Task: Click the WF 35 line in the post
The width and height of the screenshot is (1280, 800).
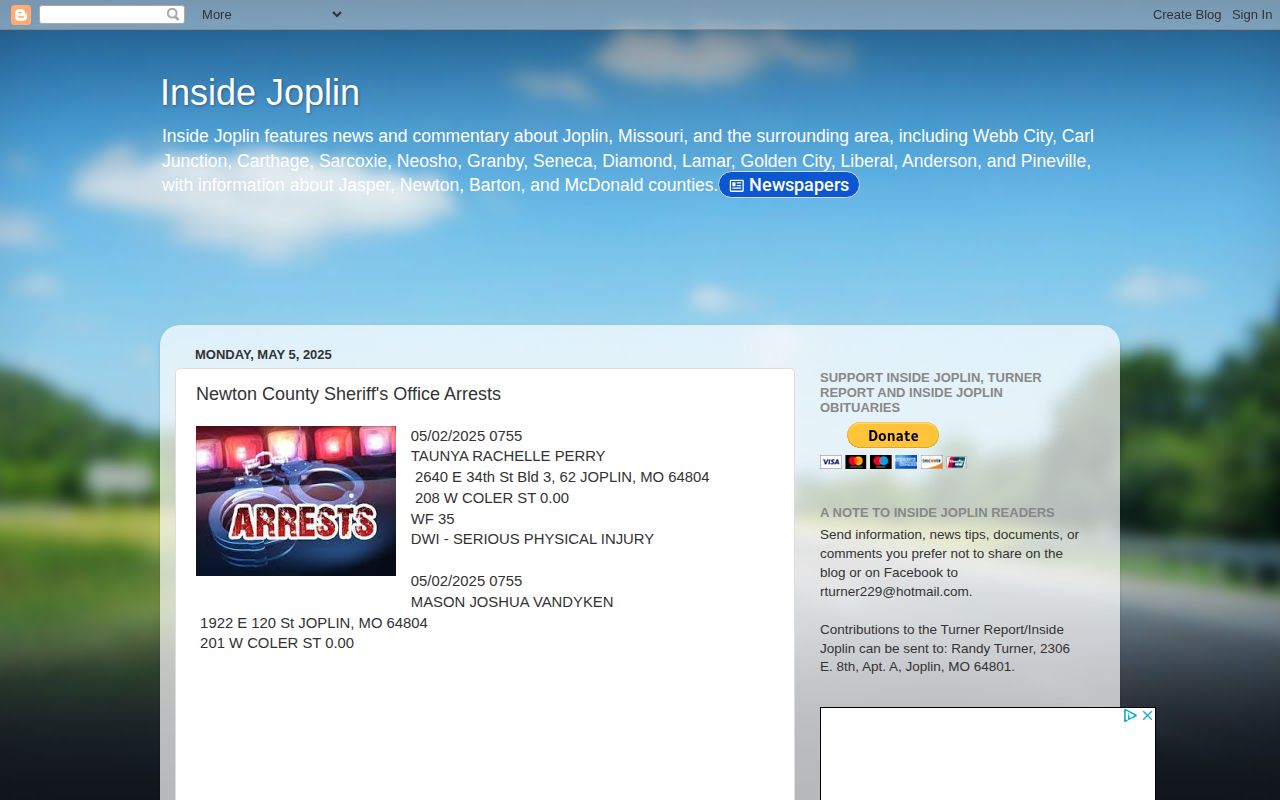Action: [x=433, y=519]
